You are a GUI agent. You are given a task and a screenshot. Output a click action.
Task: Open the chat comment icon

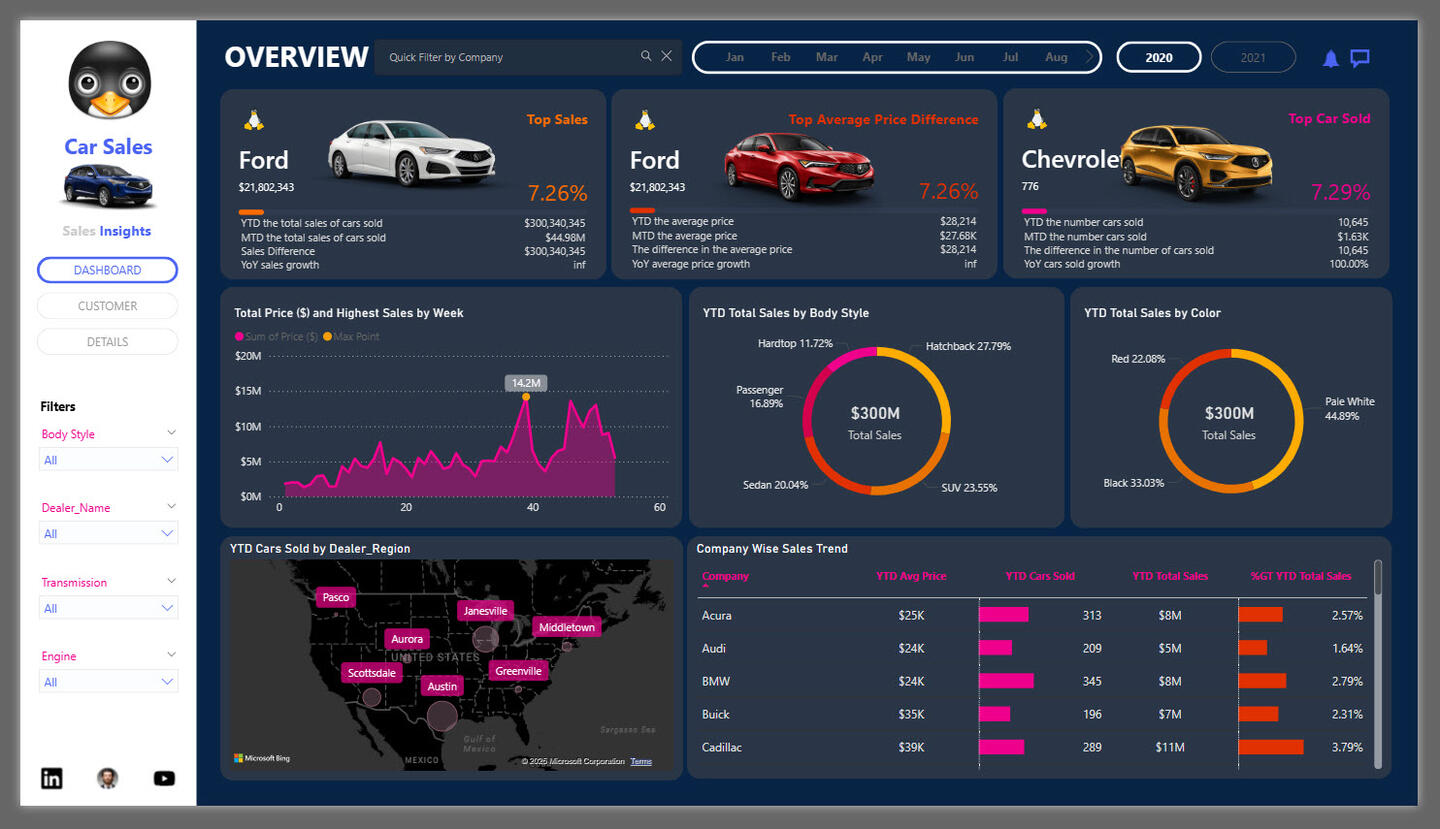(x=1360, y=58)
